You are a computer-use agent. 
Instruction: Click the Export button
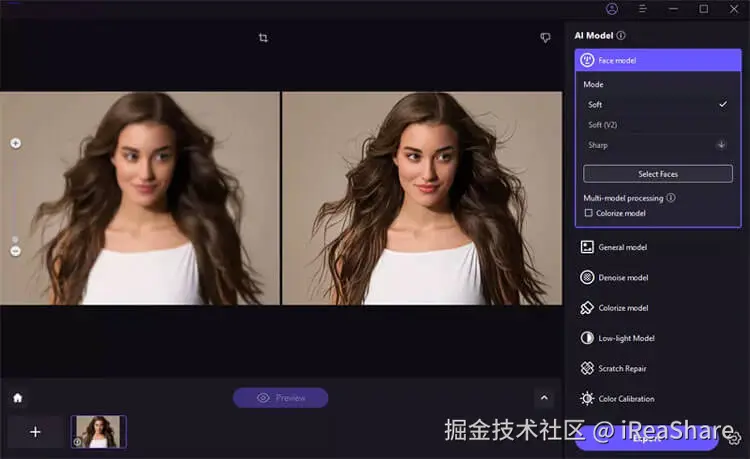[x=647, y=438]
